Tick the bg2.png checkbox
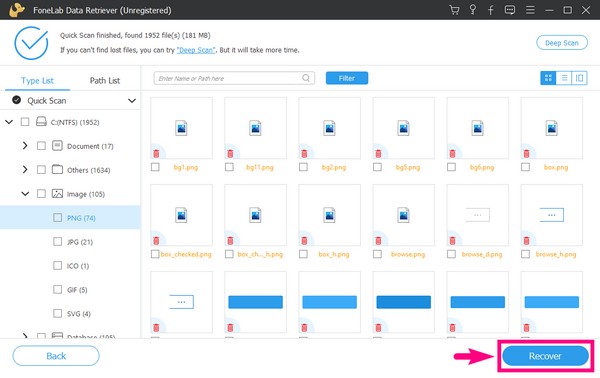Screen dimensions: 600x378 (303, 167)
